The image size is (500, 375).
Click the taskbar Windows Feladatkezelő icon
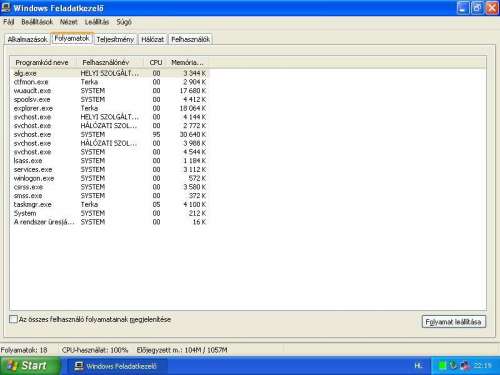[x=79, y=366]
